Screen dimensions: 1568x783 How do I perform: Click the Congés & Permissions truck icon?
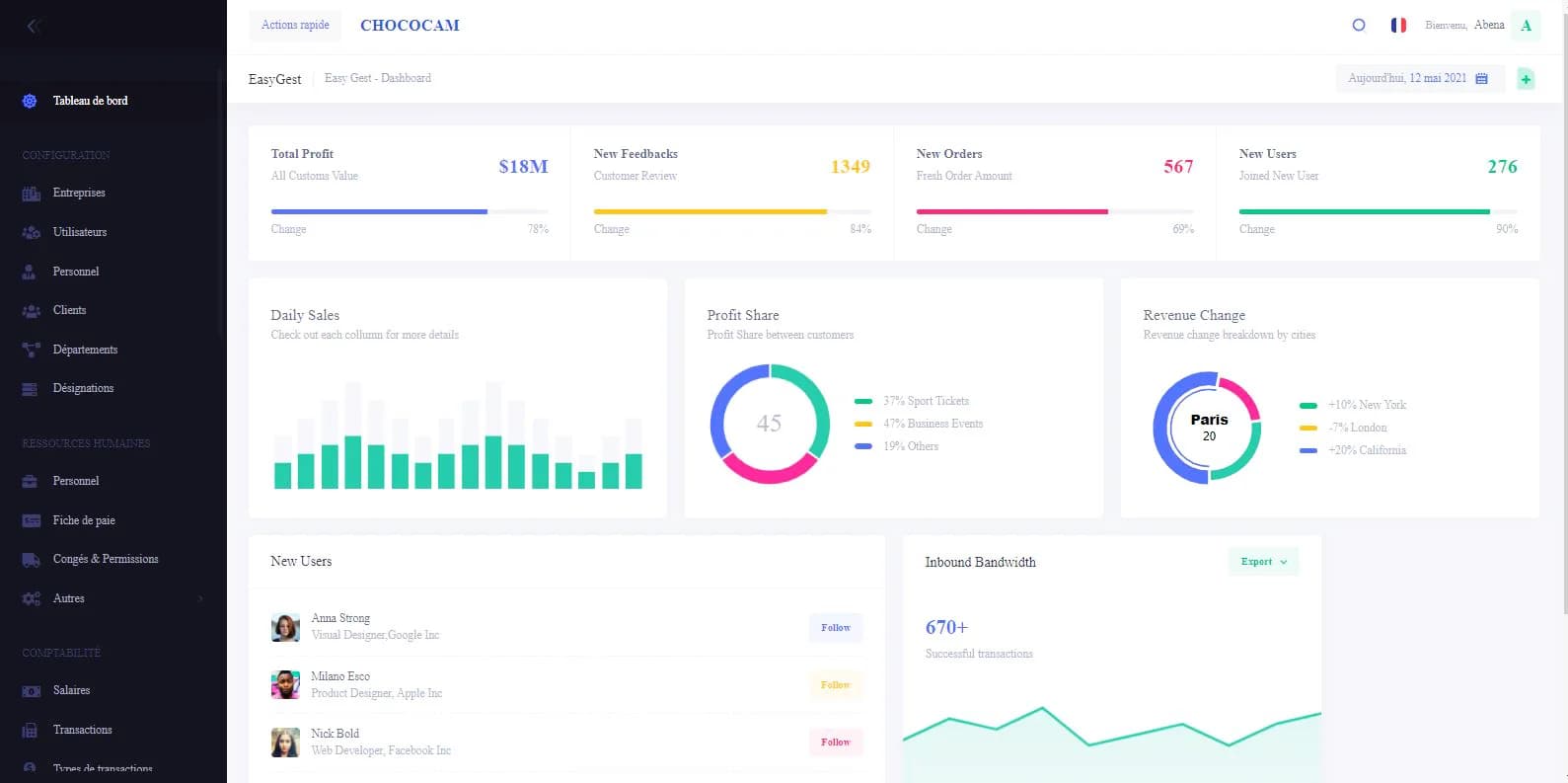tap(31, 560)
